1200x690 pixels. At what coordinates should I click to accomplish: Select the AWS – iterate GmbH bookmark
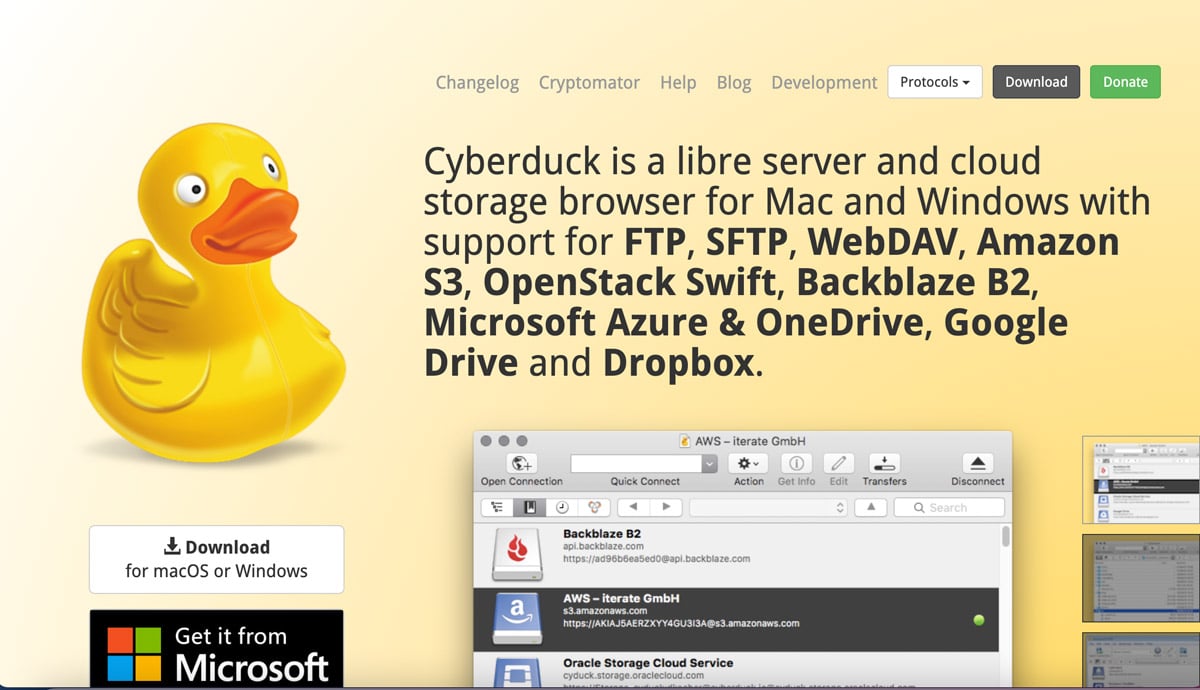pos(736,619)
